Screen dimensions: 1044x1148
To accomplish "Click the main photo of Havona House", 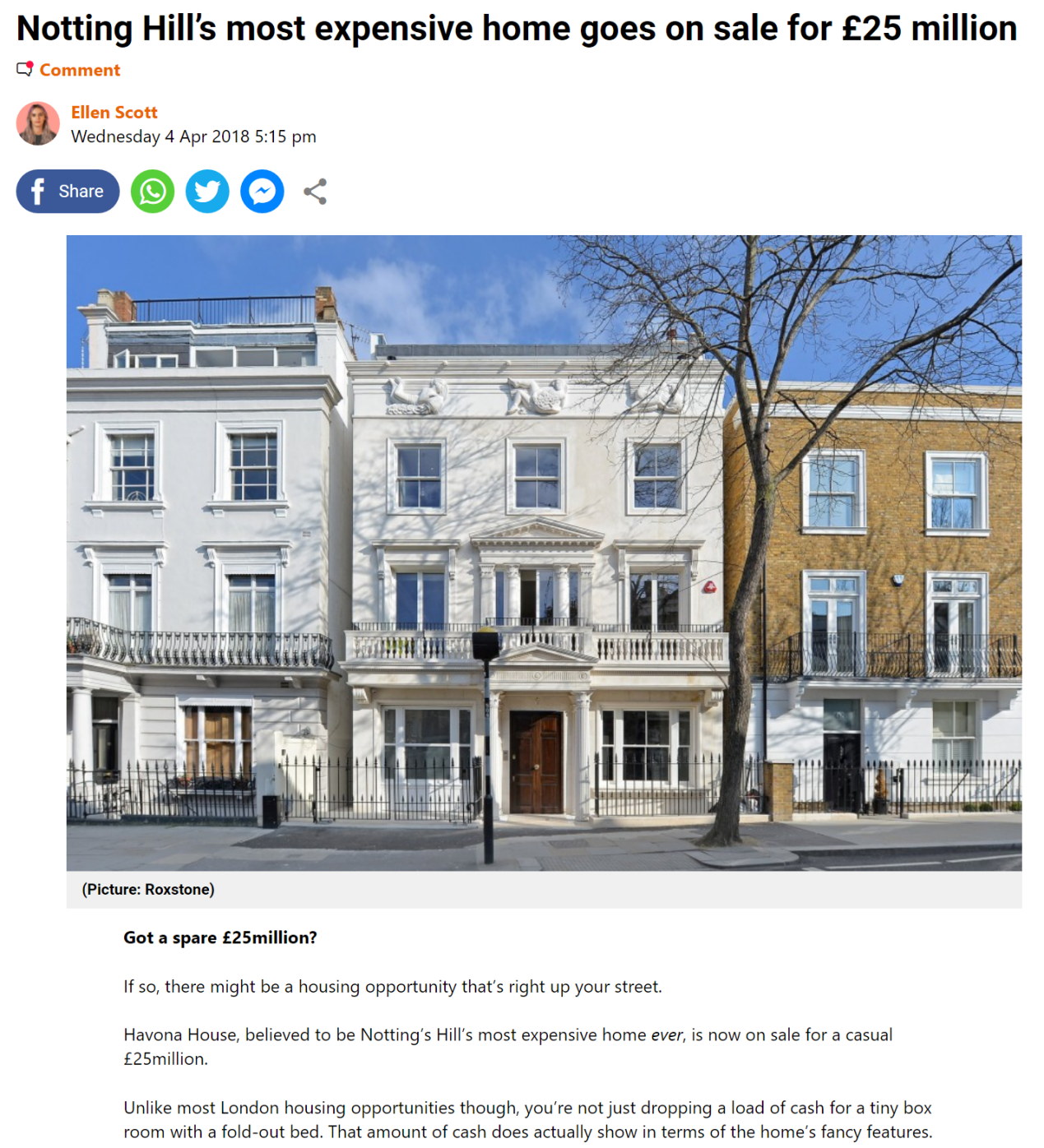I will tap(544, 553).
